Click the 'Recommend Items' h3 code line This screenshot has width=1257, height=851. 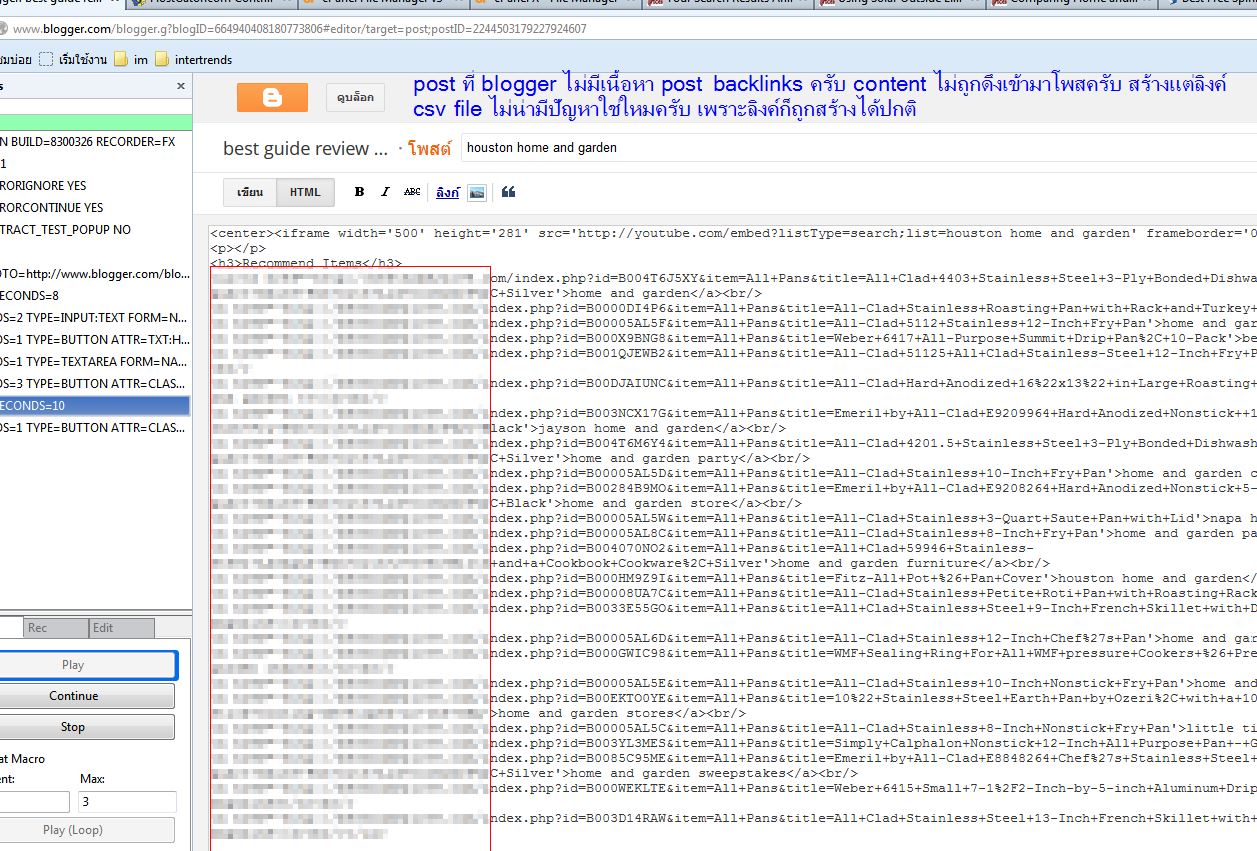click(306, 264)
